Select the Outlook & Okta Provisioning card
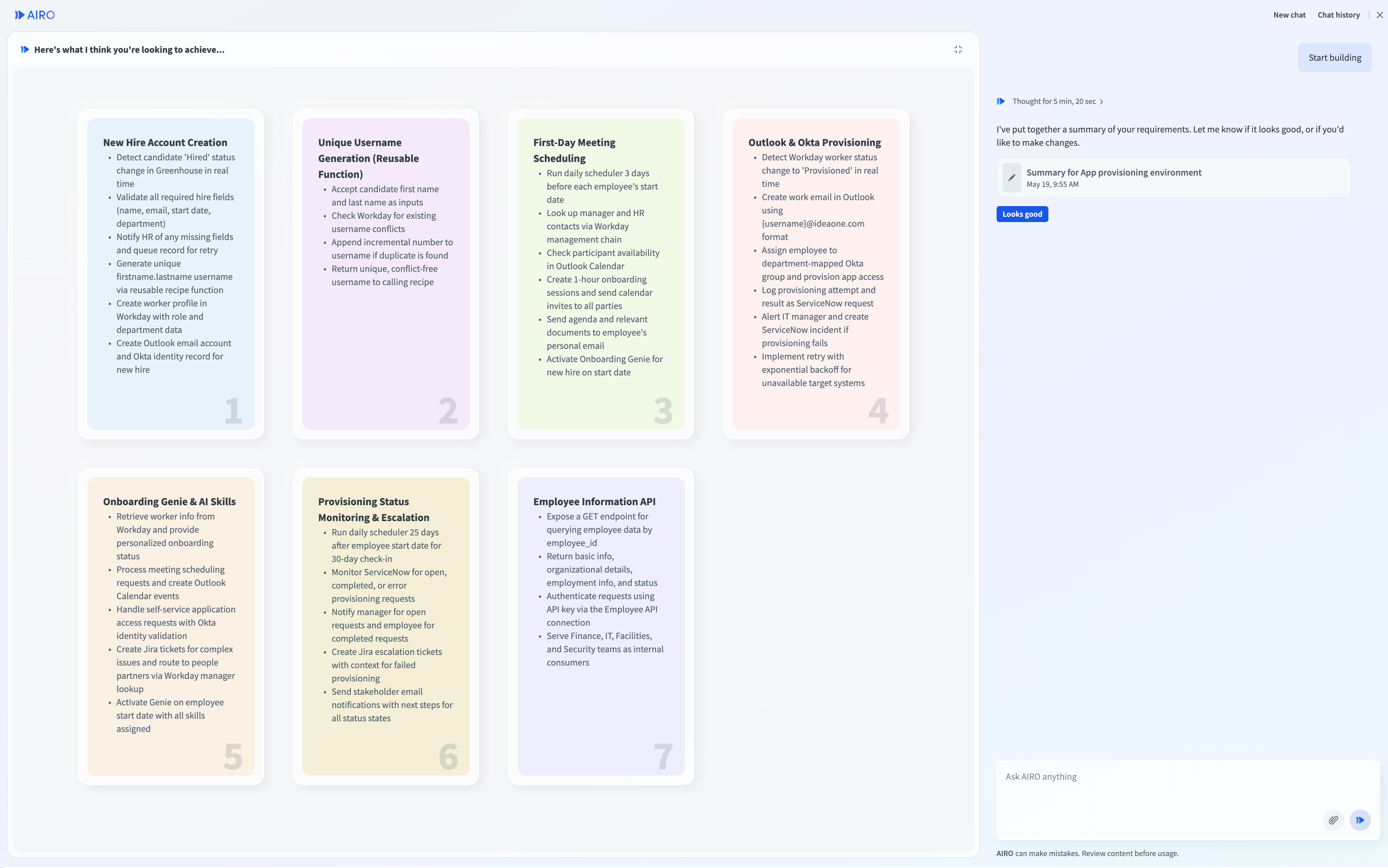The height and width of the screenshot is (868, 1388). point(816,274)
